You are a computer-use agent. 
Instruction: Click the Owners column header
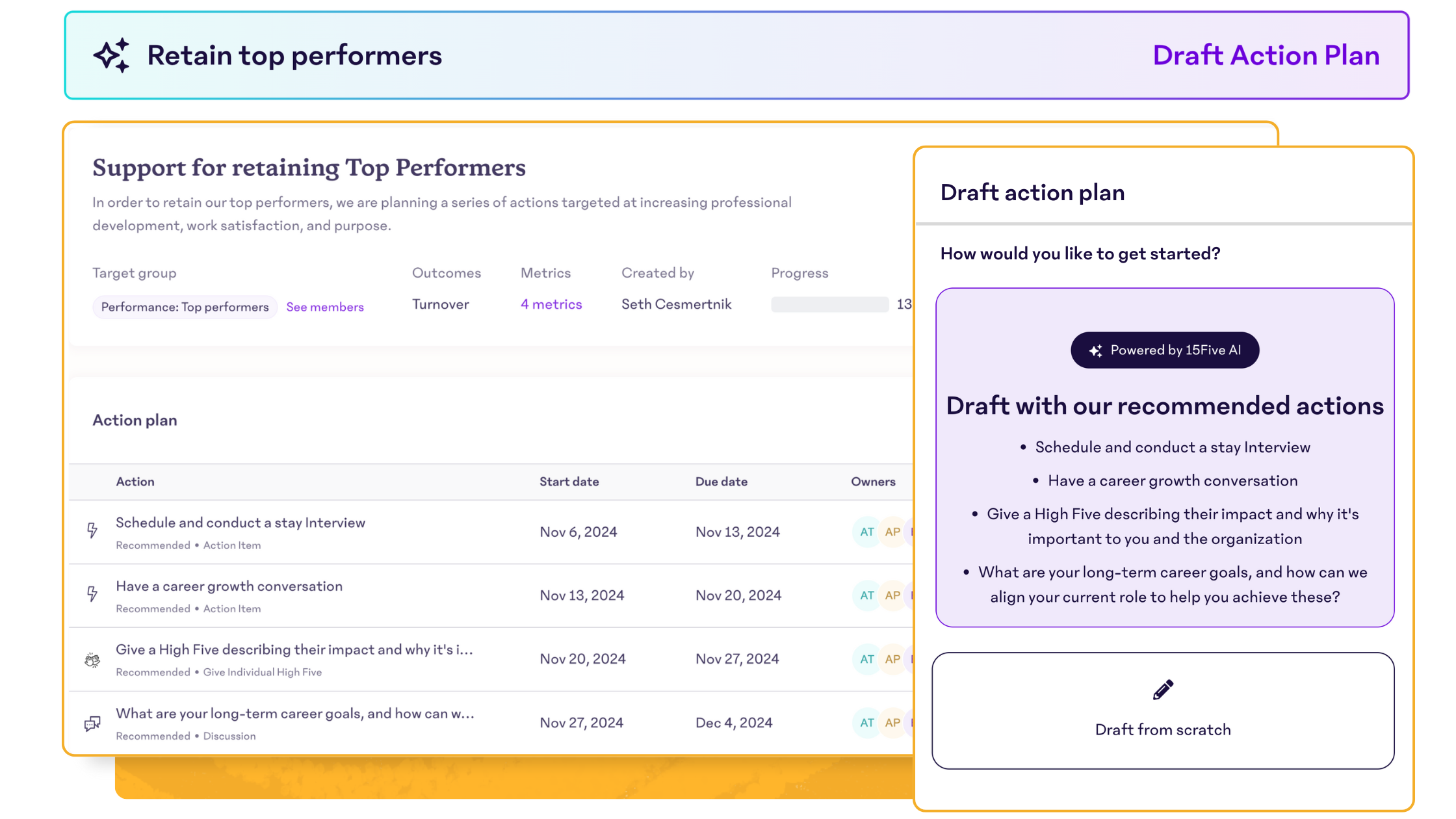pyautogui.click(x=873, y=481)
